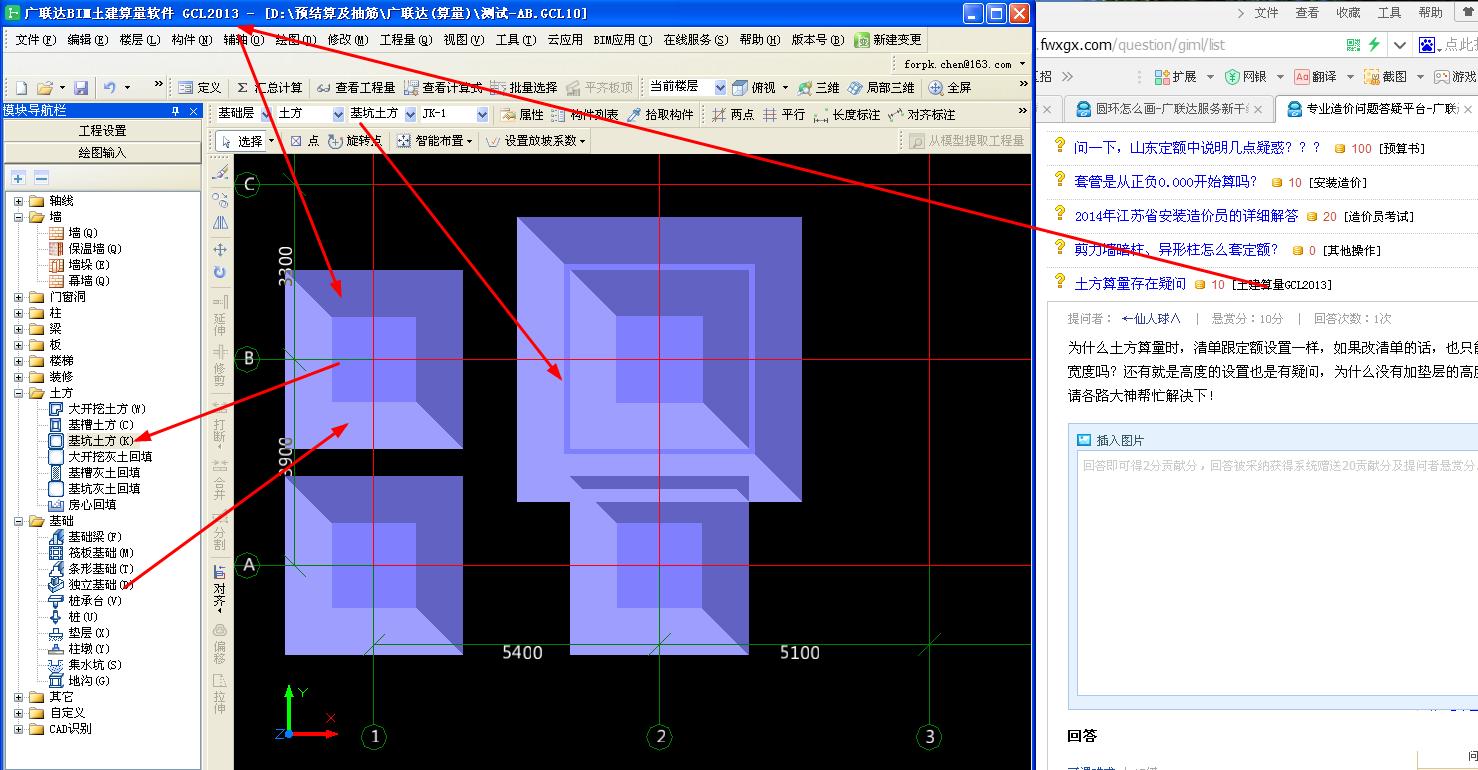Open the 楼层(L) menu
1478x770 pixels.
pos(139,40)
